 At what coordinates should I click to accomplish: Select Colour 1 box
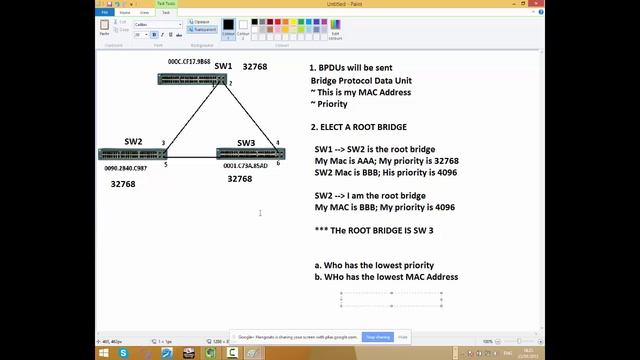click(x=229, y=29)
